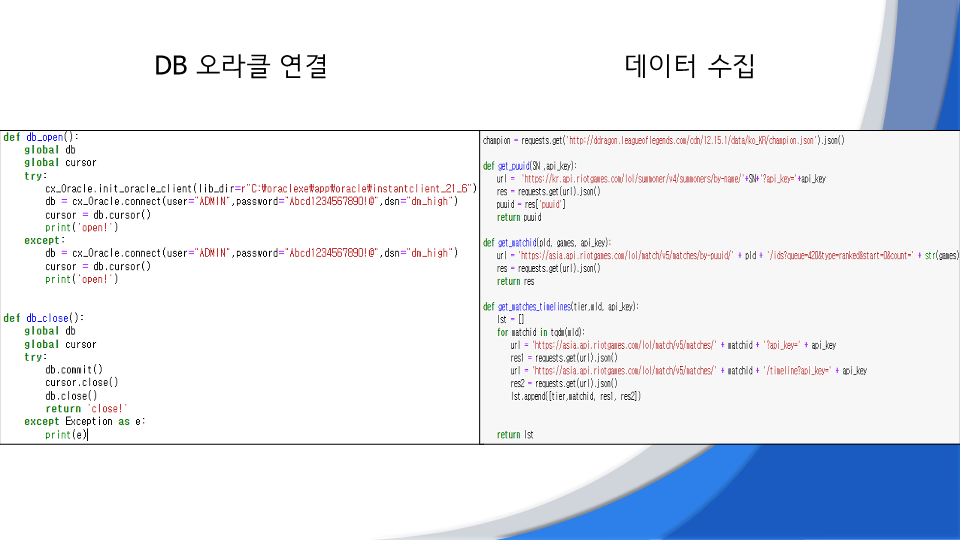Click the 'print(e)' code line

pos(66,435)
